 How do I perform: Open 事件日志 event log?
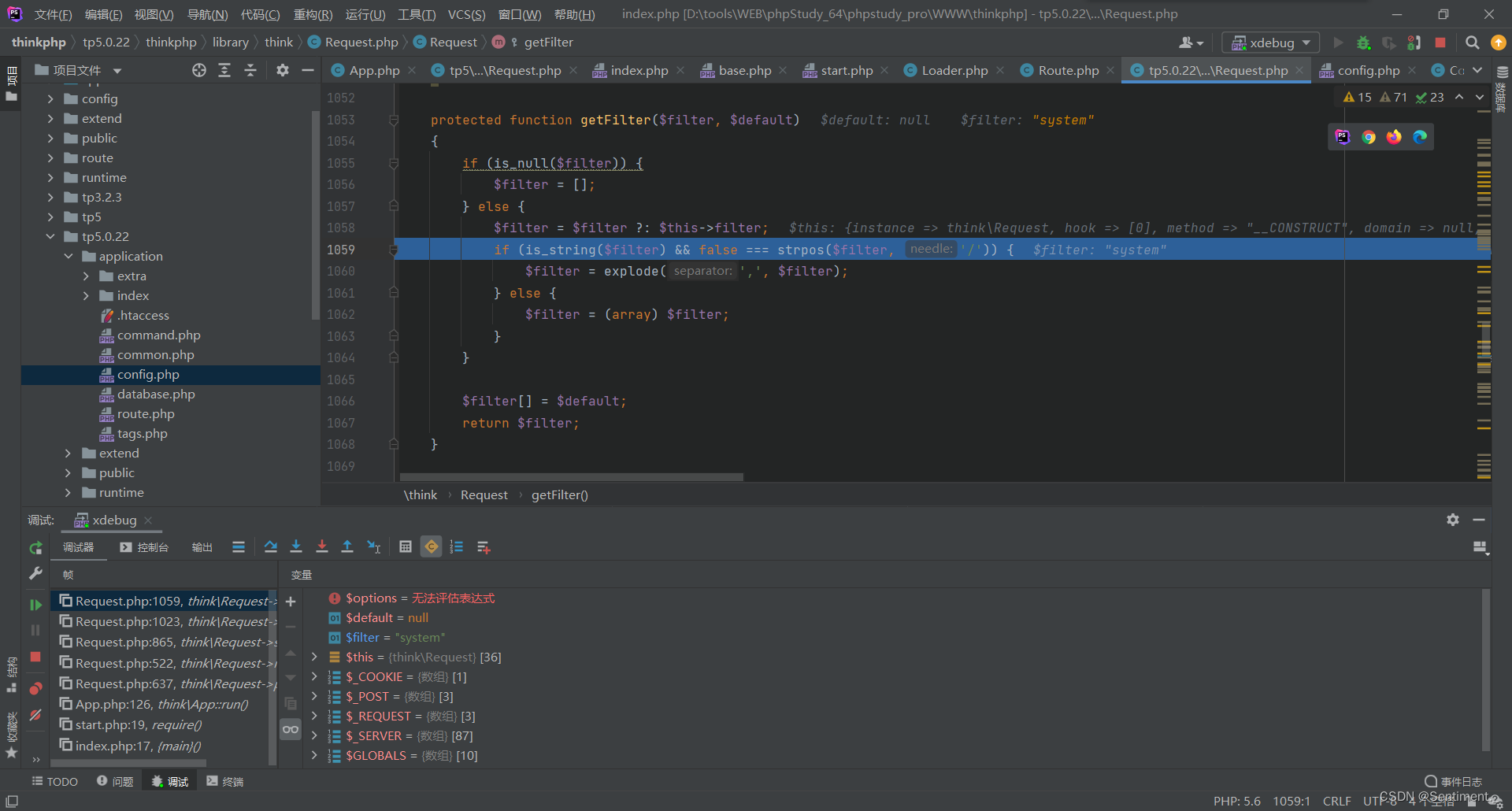click(1454, 781)
